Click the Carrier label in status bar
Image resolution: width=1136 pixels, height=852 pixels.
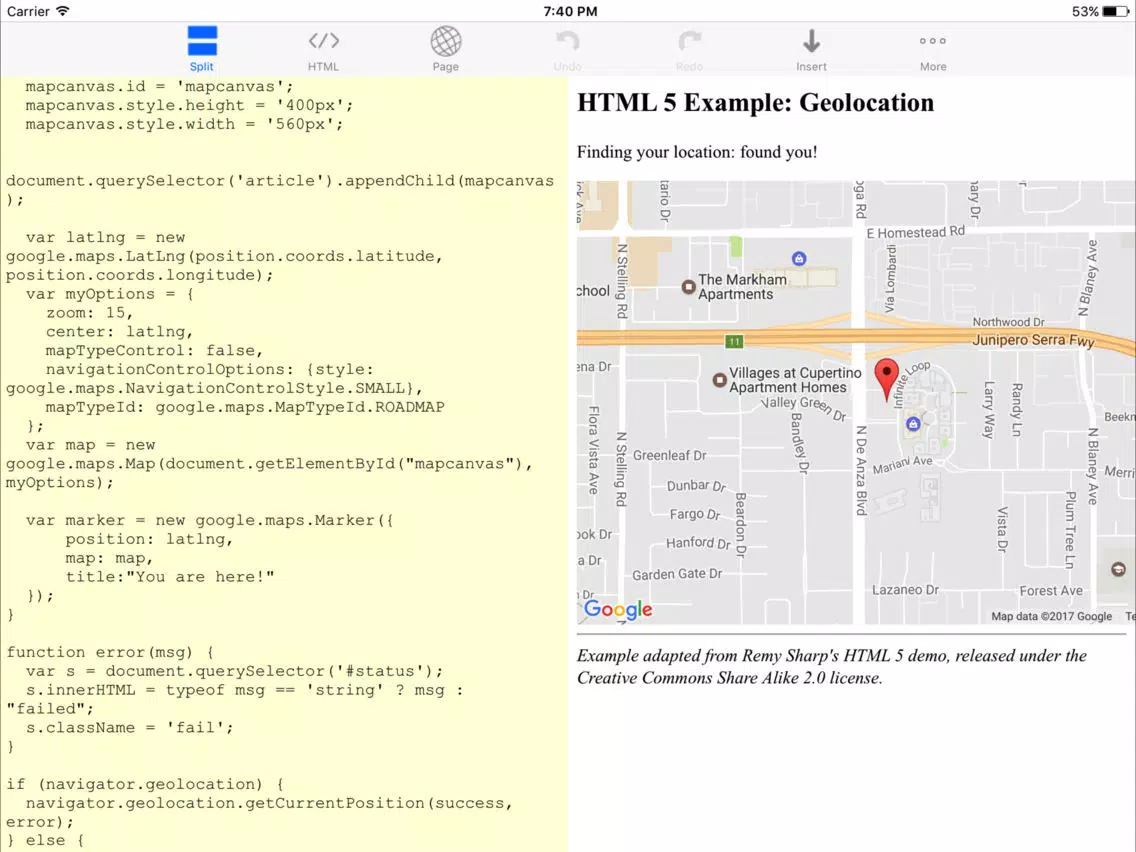tap(28, 11)
